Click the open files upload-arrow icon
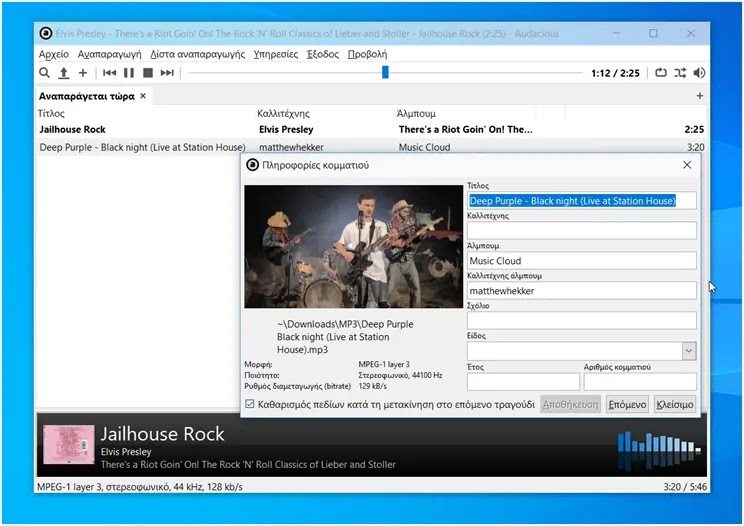Image resolution: width=744 pixels, height=526 pixels. coord(64,73)
